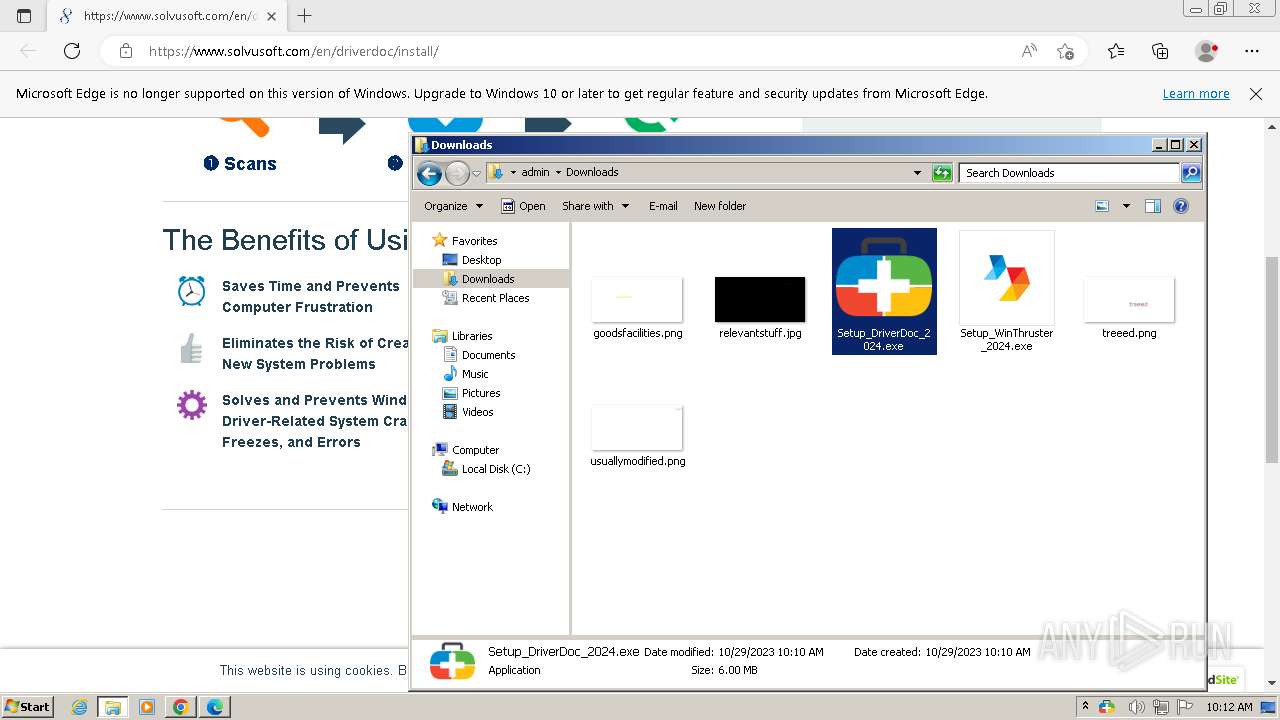Open the Edge profile icon
This screenshot has height=720, width=1280.
point(1207,51)
